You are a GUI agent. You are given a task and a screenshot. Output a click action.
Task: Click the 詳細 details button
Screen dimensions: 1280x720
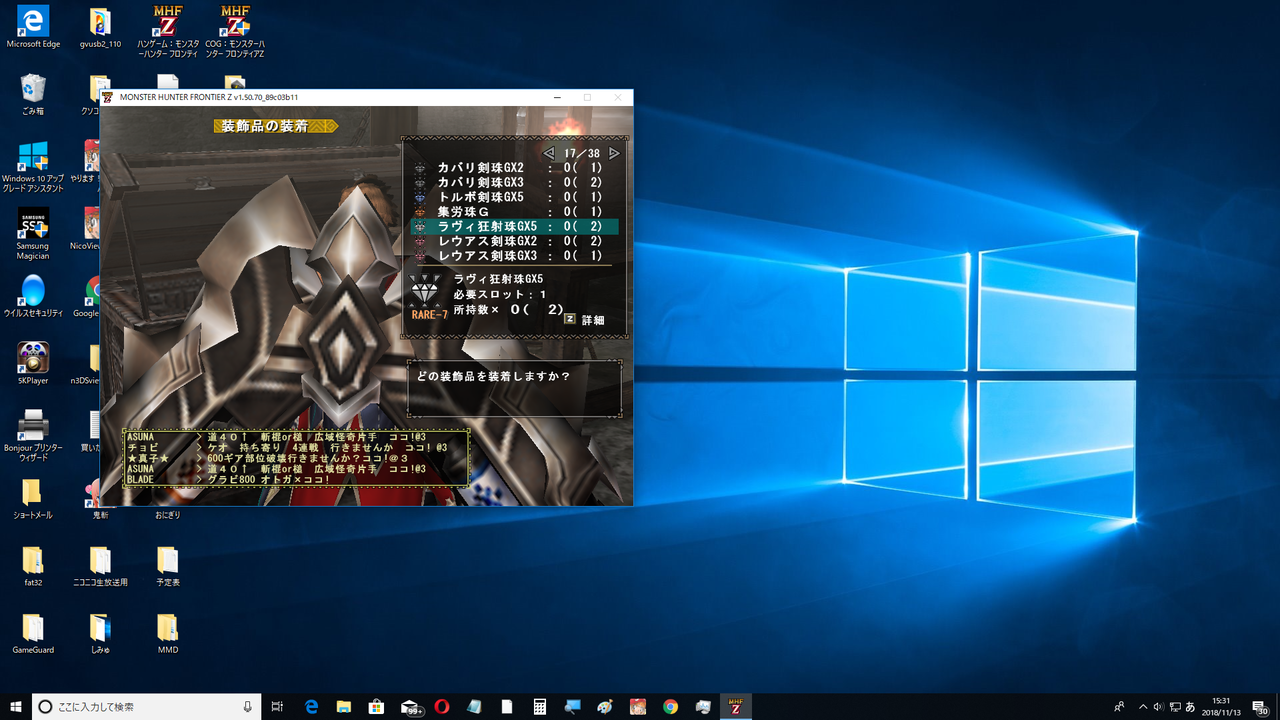[584, 320]
